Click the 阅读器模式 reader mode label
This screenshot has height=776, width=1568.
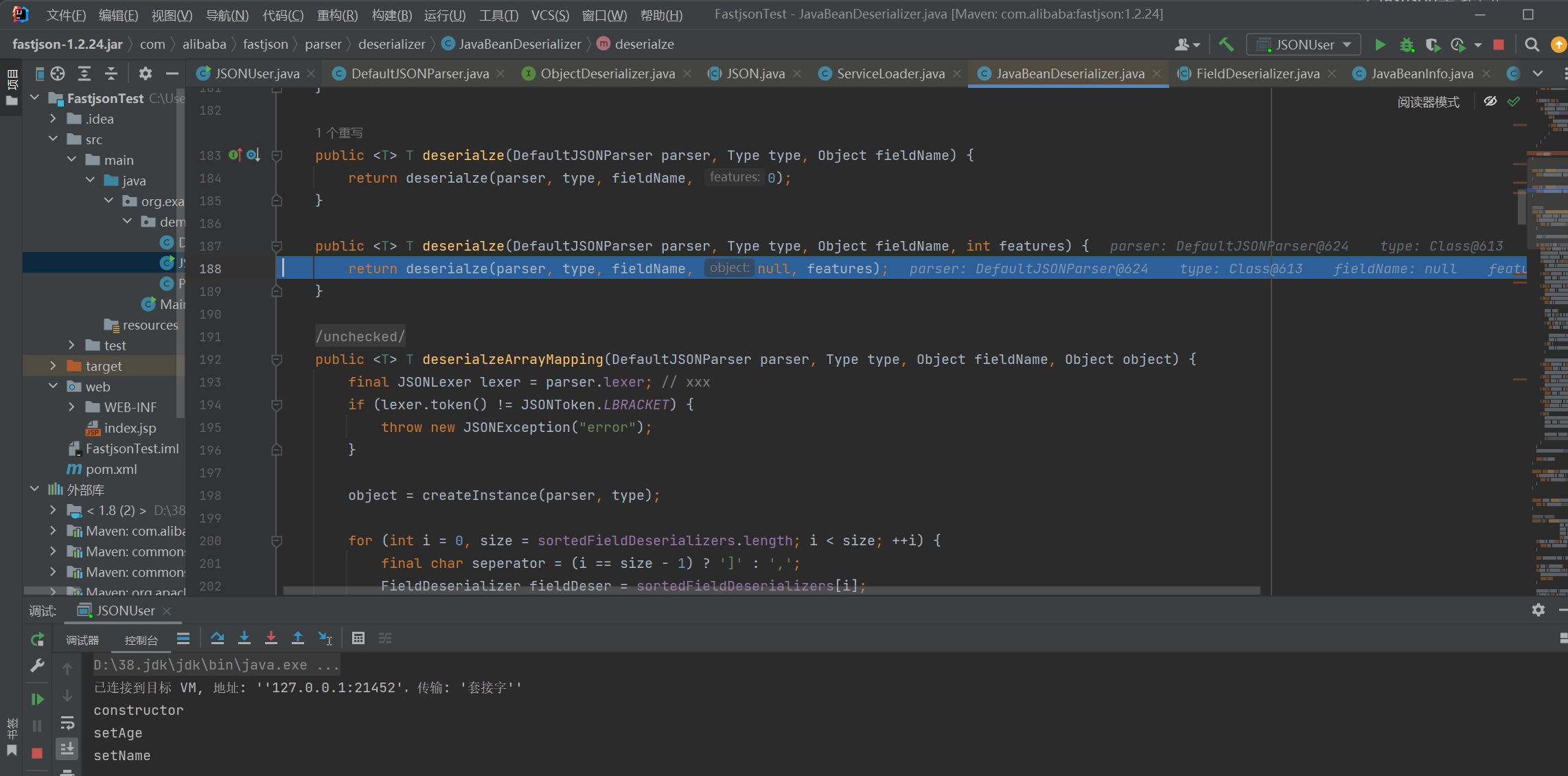point(1428,102)
